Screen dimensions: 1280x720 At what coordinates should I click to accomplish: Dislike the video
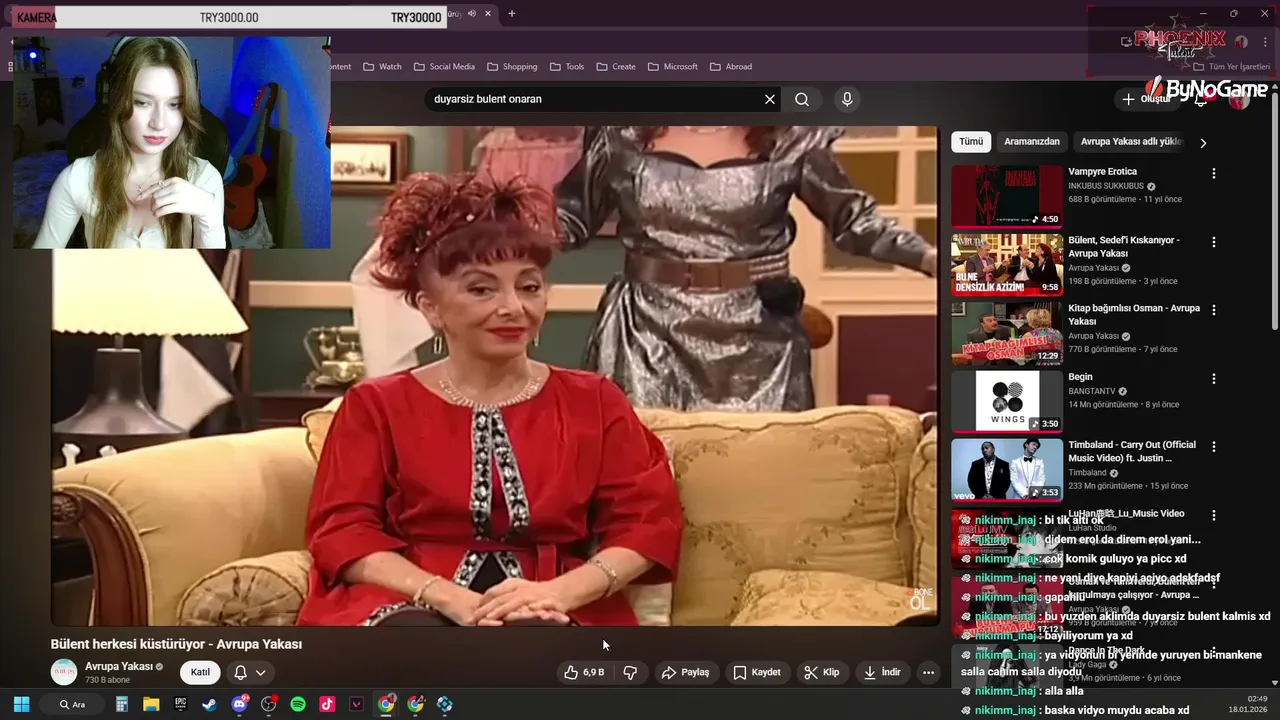tap(630, 672)
